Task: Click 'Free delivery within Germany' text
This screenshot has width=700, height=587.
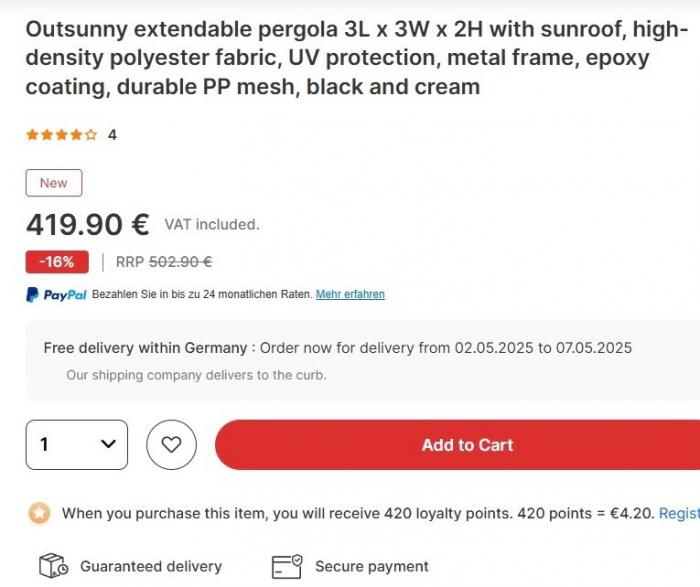Action: pyautogui.click(x=145, y=348)
